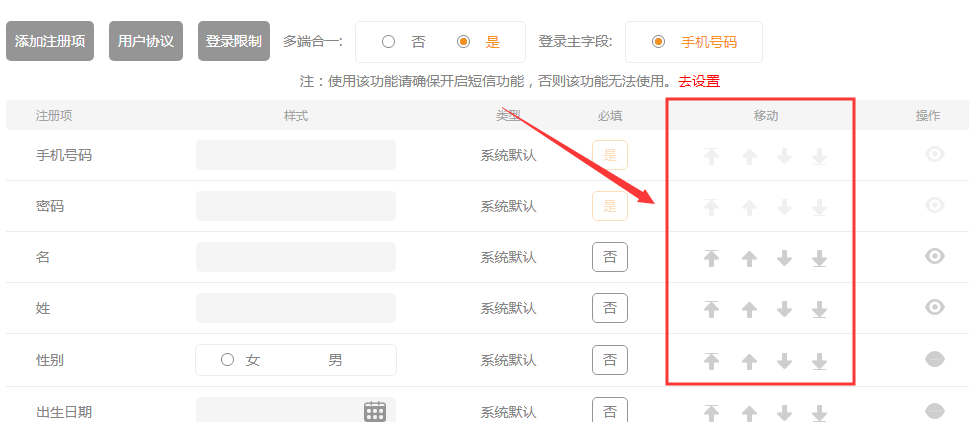Toggle visibility eye for 姓 row

[x=934, y=306]
